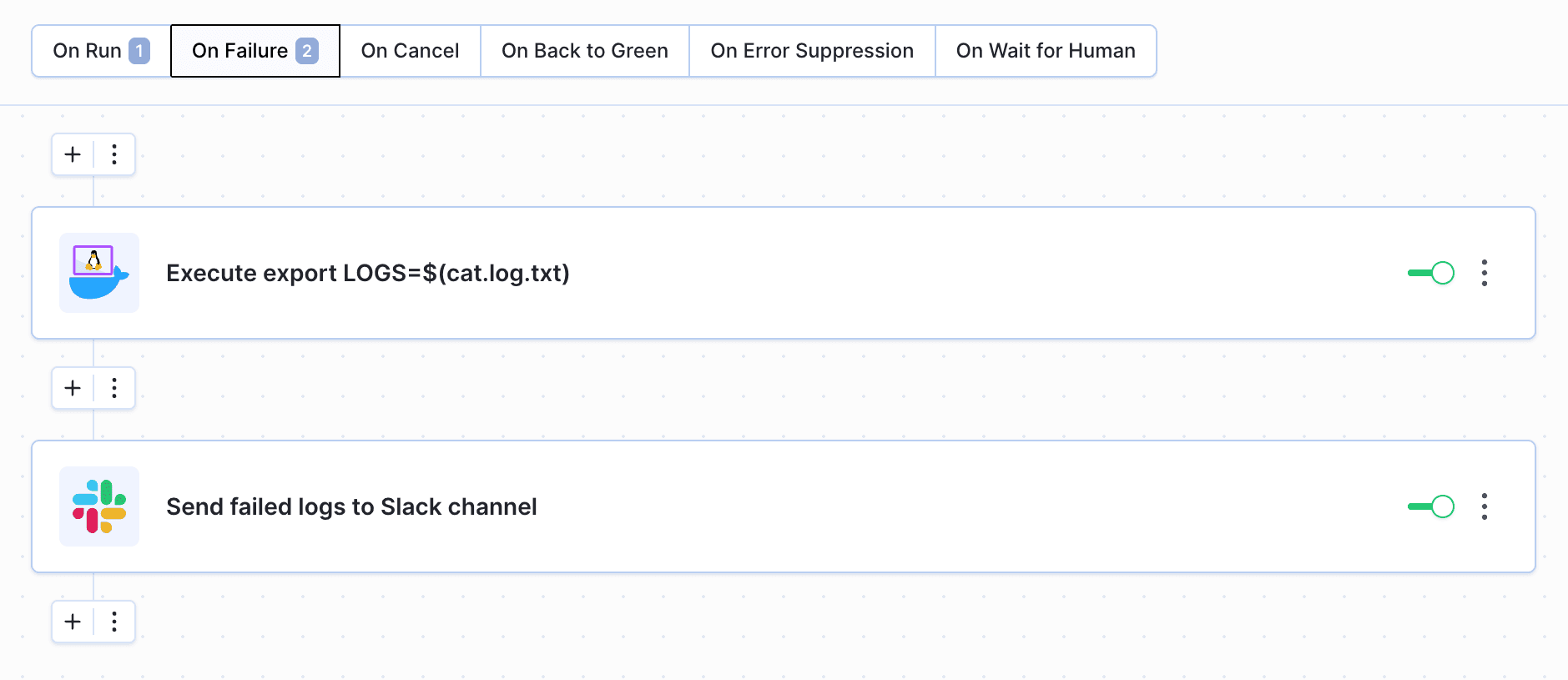Open kebab menu beside the topmost plus button
The image size is (1568, 680).
click(x=114, y=154)
